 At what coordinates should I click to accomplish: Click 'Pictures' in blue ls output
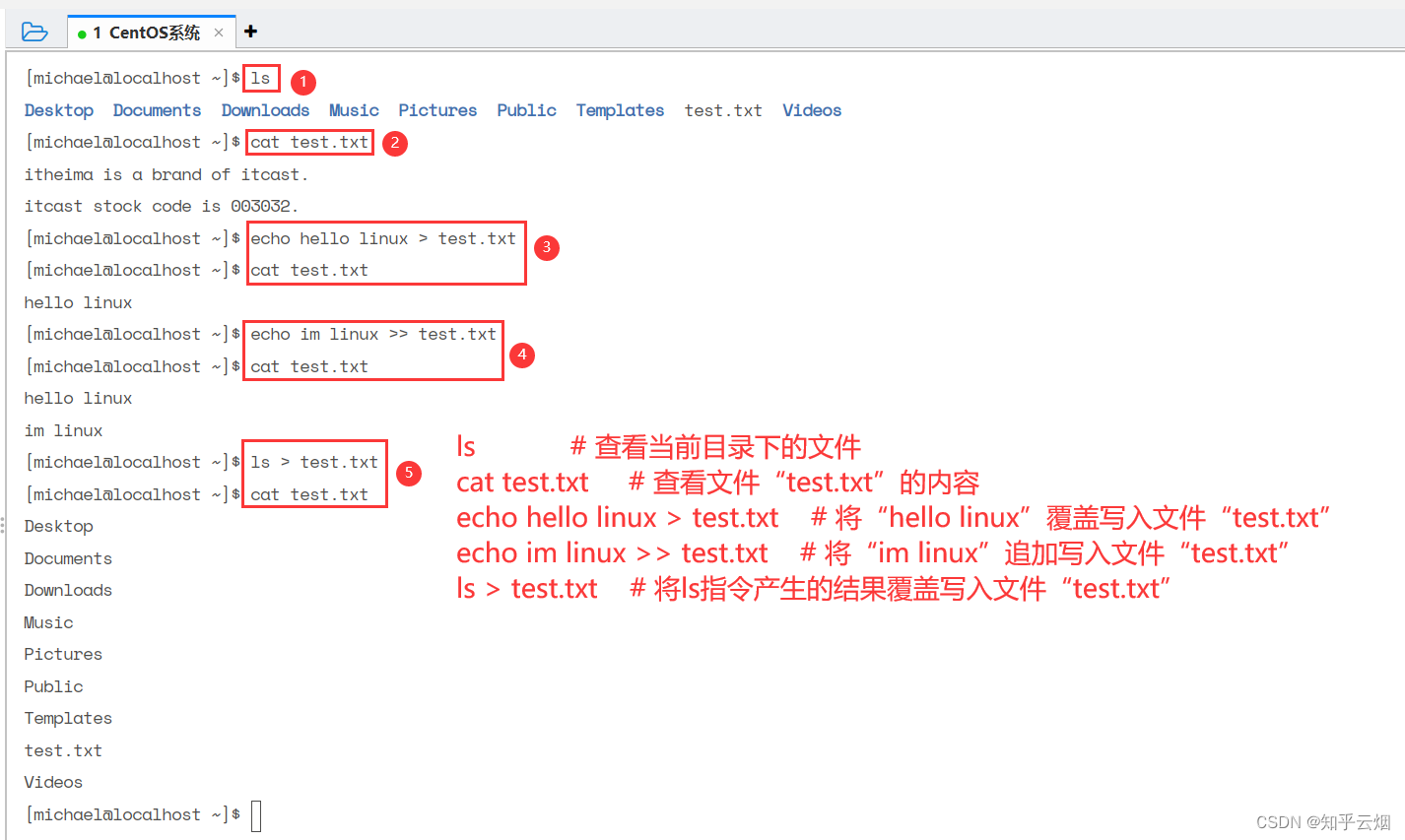click(x=437, y=110)
